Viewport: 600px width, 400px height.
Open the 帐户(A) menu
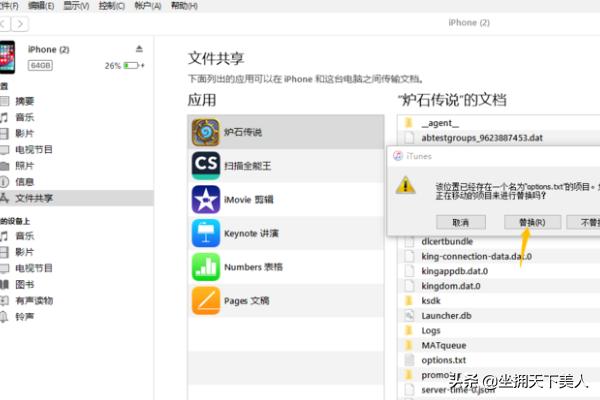point(148,6)
